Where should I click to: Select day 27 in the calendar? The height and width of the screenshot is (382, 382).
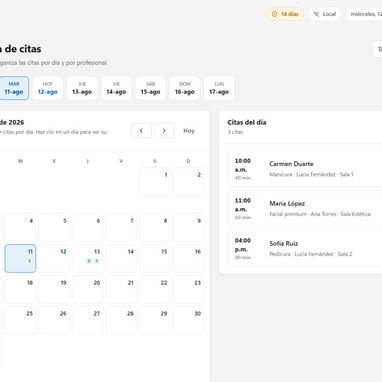point(88,320)
